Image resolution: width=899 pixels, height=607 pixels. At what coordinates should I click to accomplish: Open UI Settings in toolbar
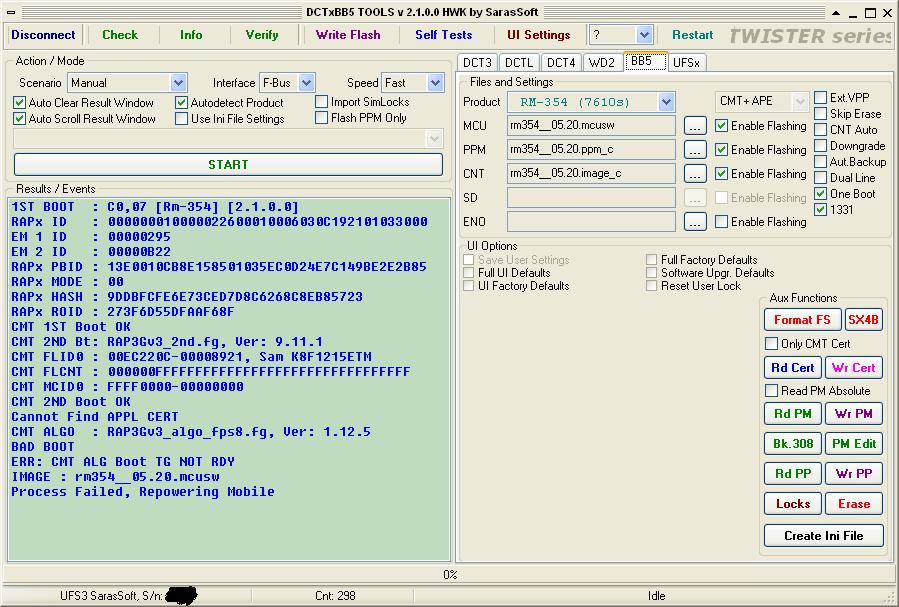(539, 35)
